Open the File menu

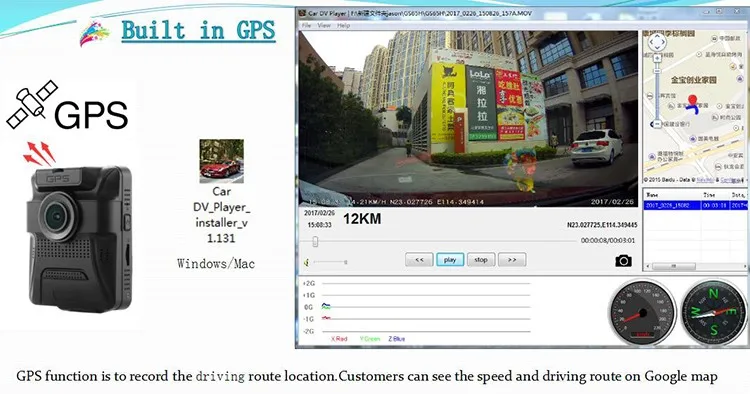(307, 25)
